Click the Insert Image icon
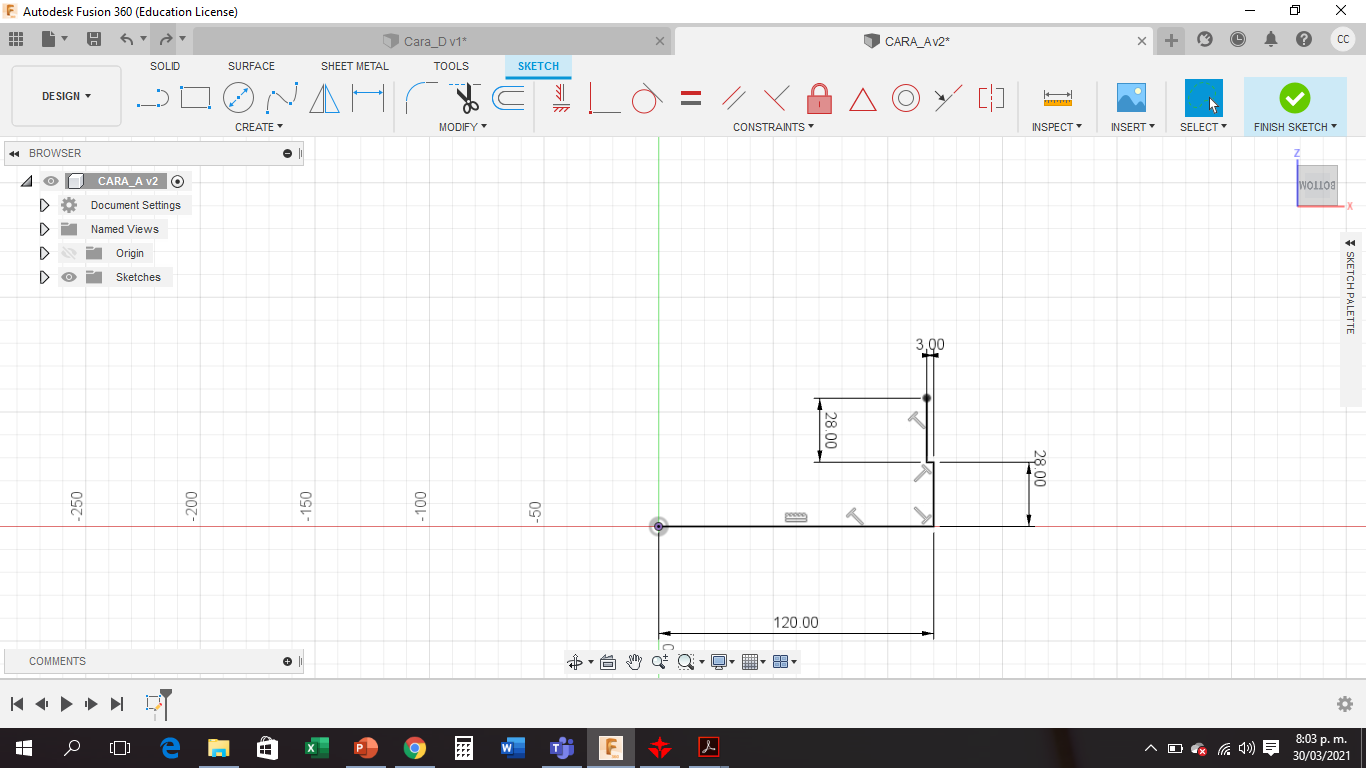The width and height of the screenshot is (1366, 768). 1131,98
